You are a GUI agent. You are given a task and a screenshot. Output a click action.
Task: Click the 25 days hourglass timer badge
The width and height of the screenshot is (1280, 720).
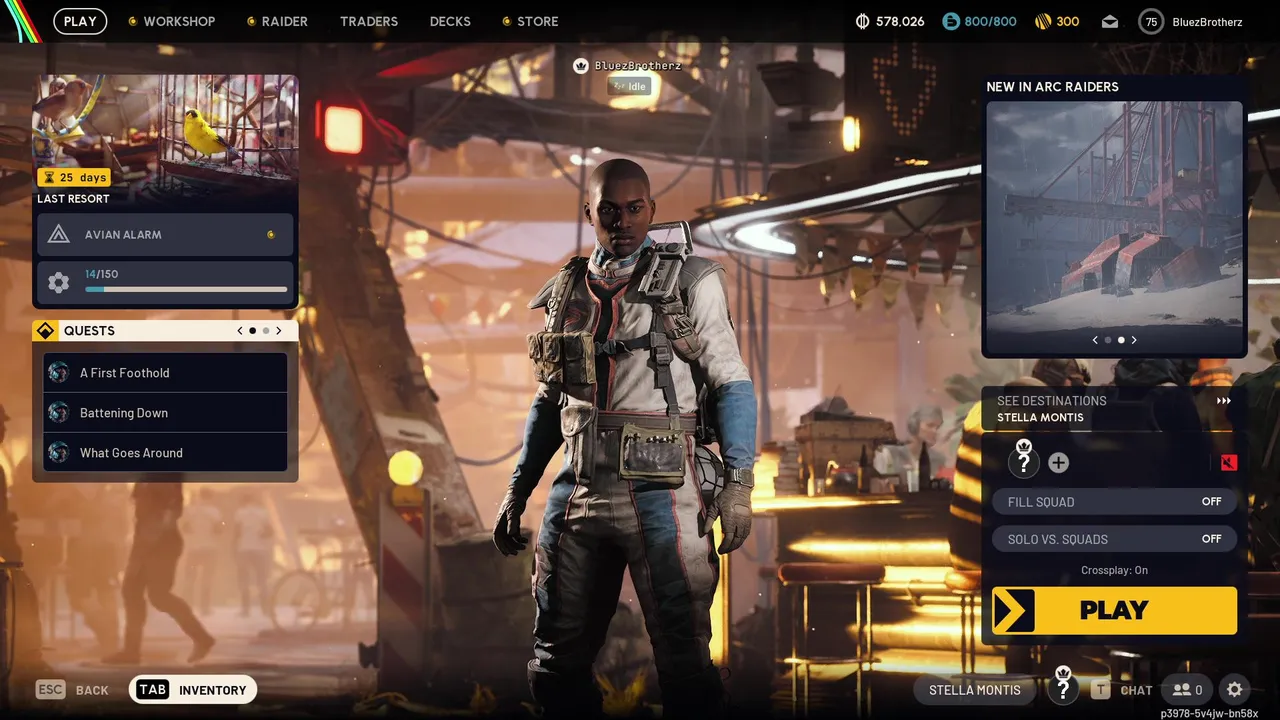[x=73, y=177]
